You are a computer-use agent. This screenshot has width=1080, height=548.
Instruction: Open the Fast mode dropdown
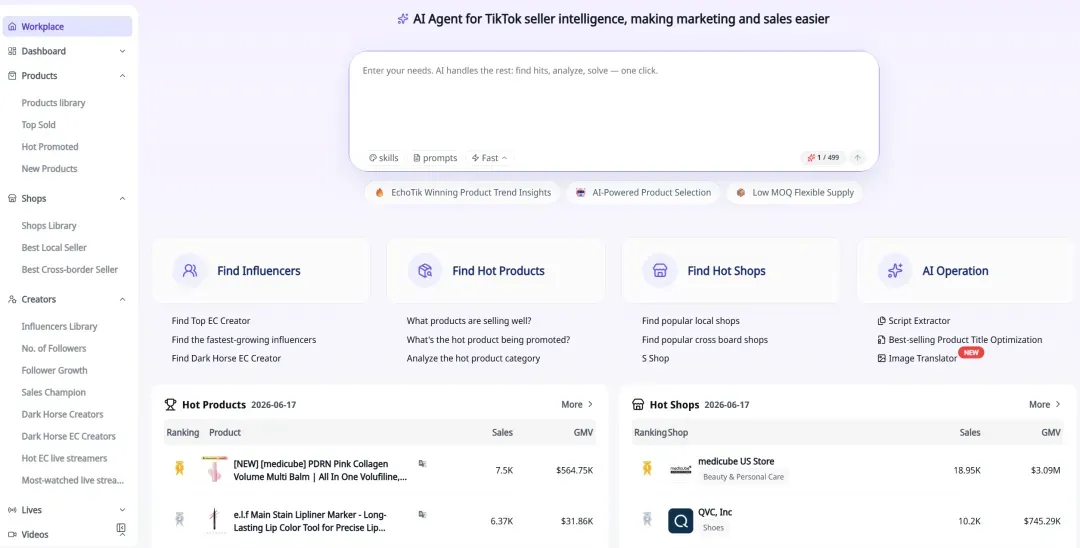(489, 158)
